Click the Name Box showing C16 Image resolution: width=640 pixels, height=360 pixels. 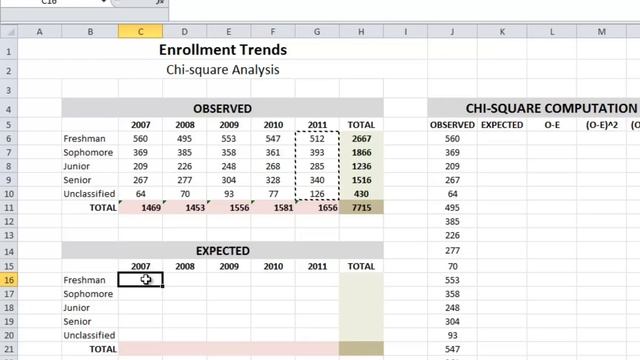point(49,2)
